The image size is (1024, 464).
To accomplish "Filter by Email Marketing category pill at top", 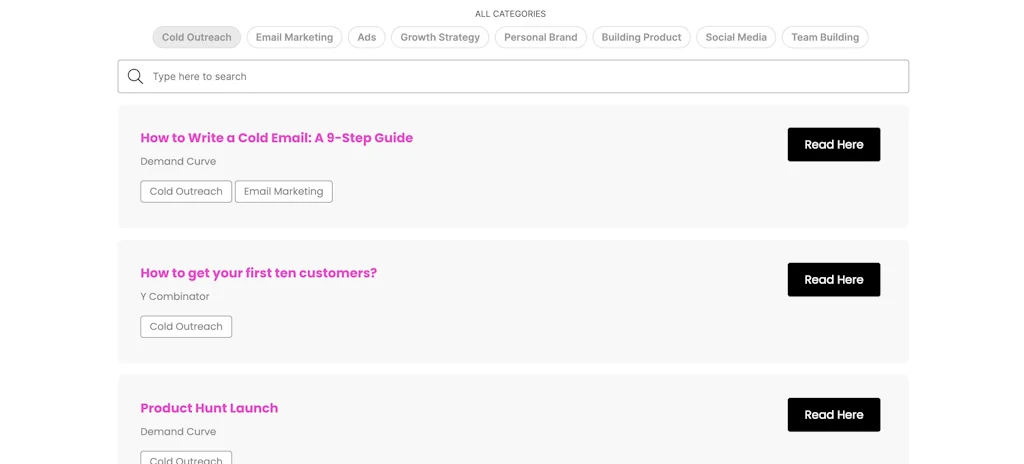I will tap(294, 37).
